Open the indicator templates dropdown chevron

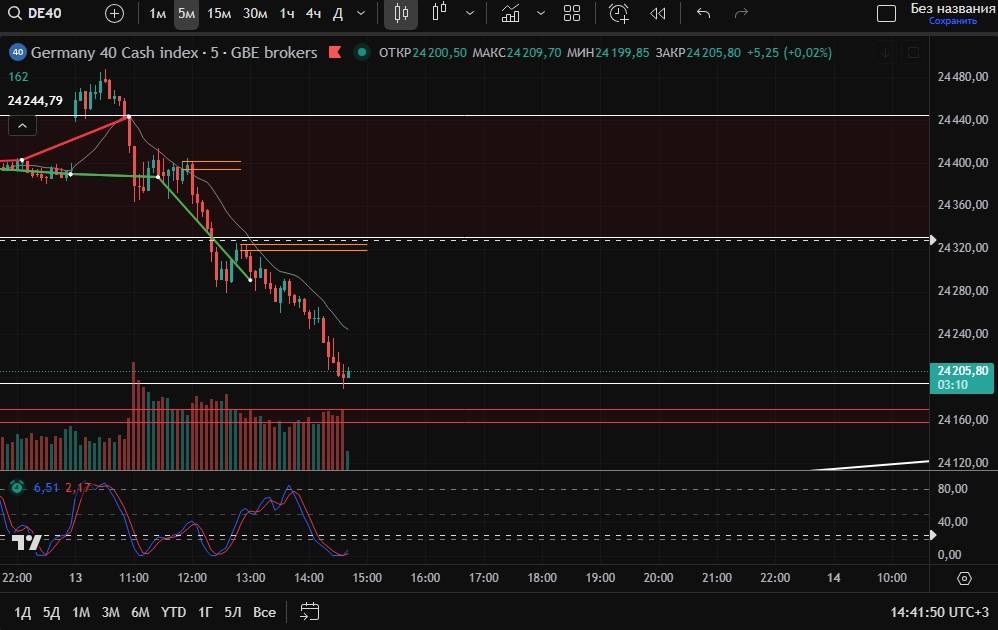pyautogui.click(x=541, y=13)
